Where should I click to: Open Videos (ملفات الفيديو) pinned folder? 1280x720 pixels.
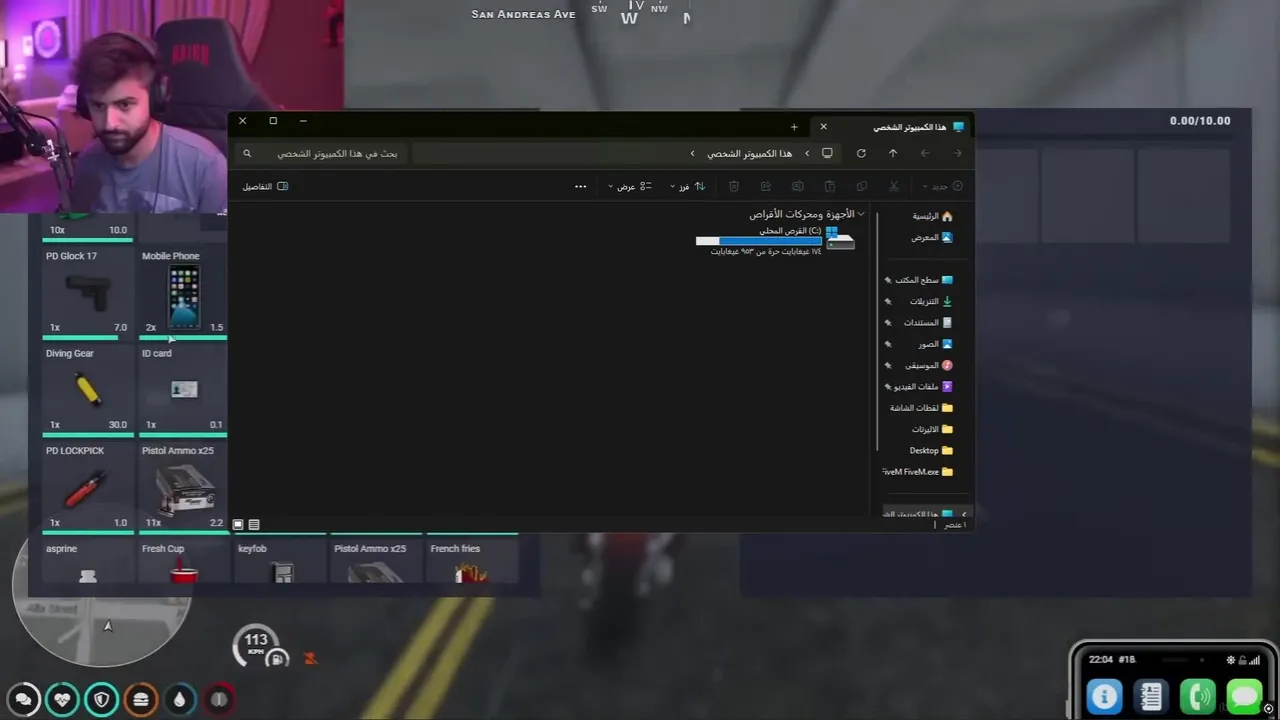click(x=919, y=386)
